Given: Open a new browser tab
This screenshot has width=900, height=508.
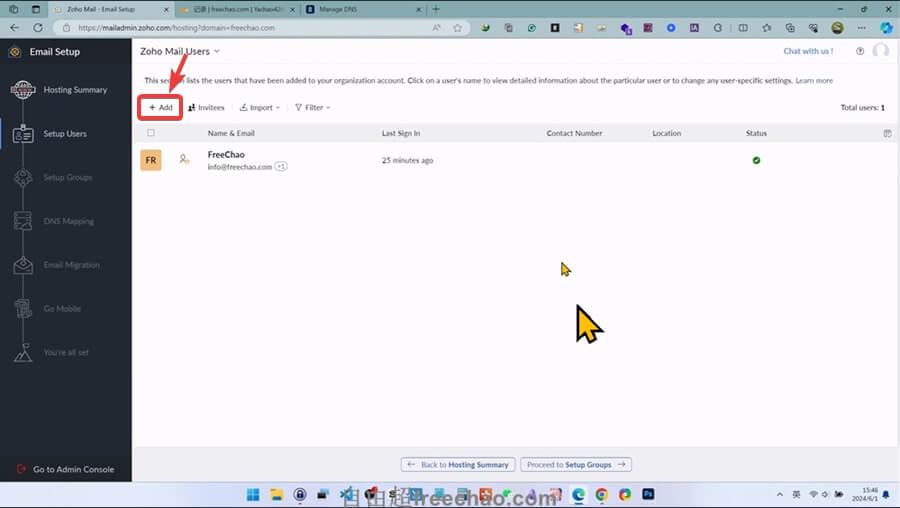Looking at the screenshot, I should point(436,9).
